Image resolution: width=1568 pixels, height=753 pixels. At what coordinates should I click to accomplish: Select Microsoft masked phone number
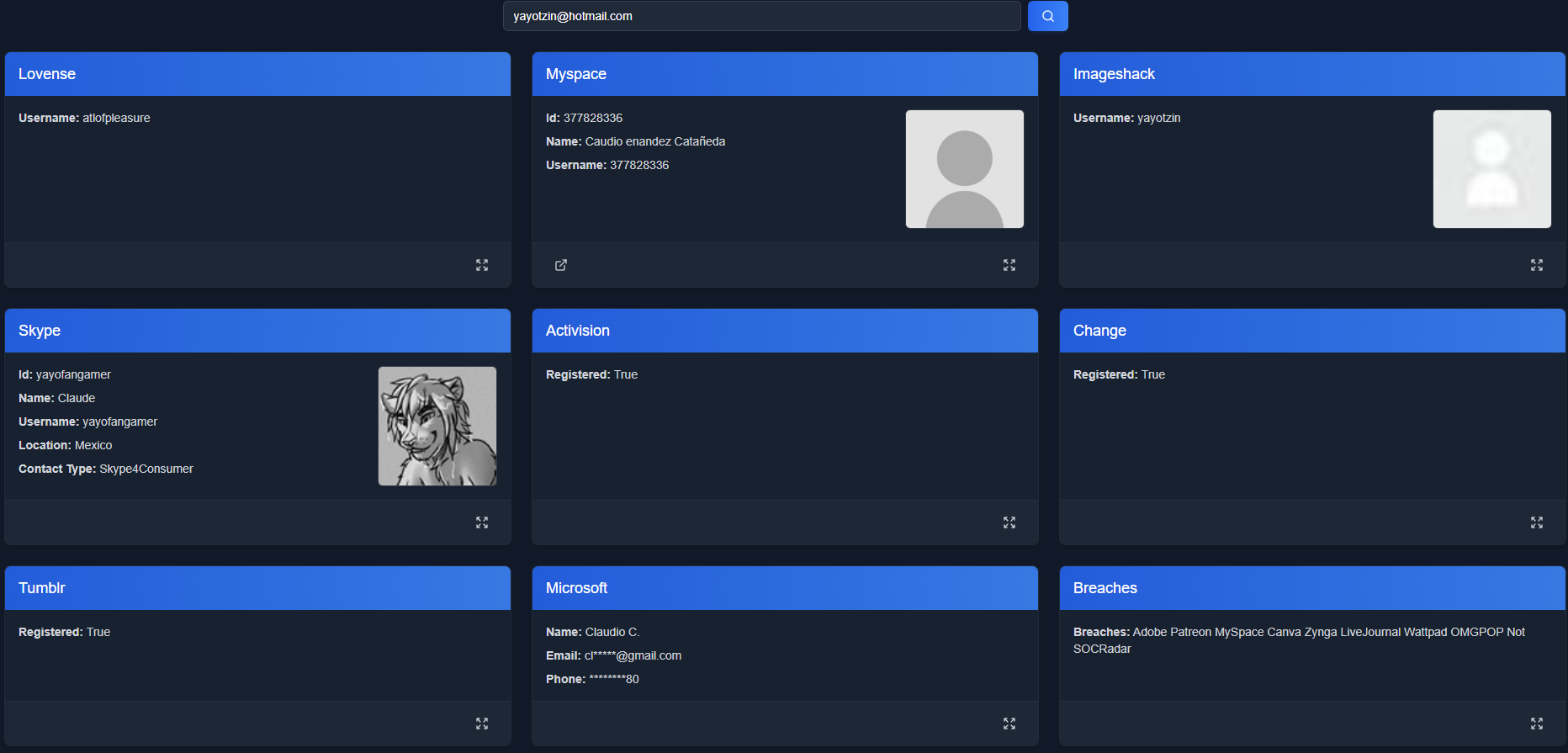(x=592, y=679)
